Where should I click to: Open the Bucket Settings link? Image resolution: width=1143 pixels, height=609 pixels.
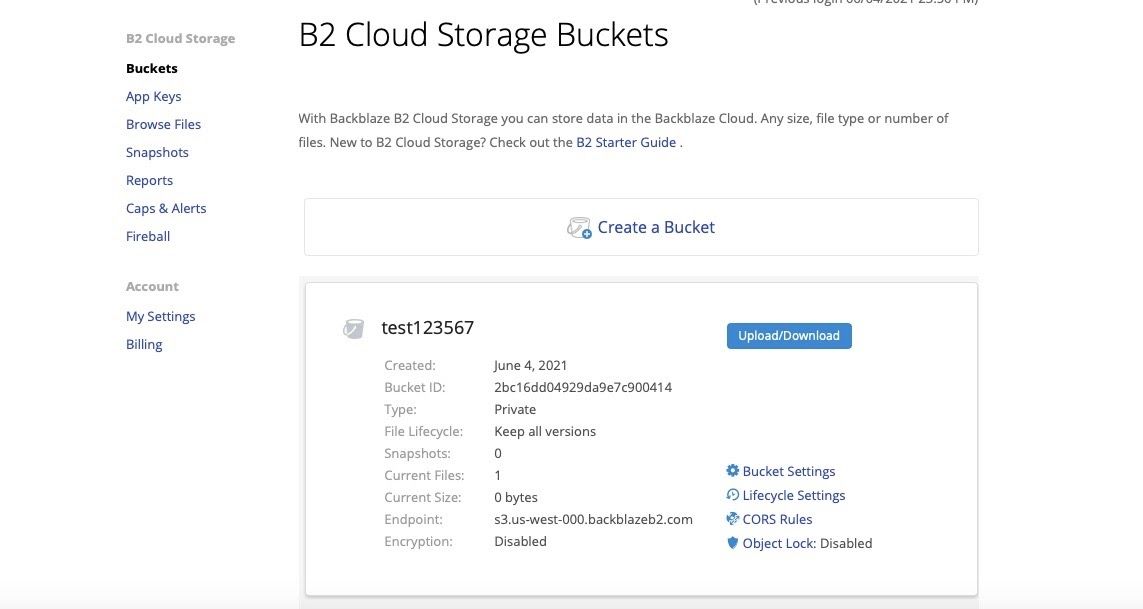(x=789, y=471)
